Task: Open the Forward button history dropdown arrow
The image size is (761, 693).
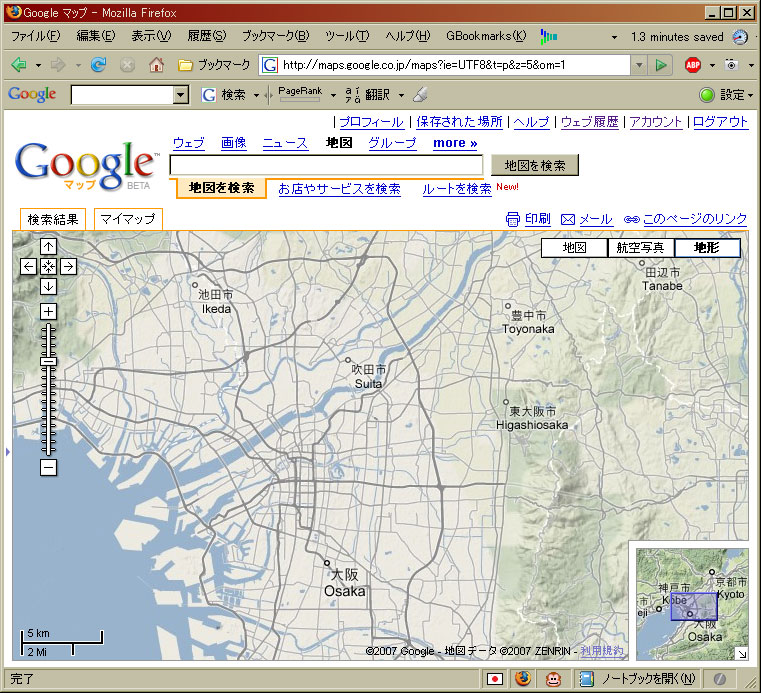Action: tap(77, 65)
